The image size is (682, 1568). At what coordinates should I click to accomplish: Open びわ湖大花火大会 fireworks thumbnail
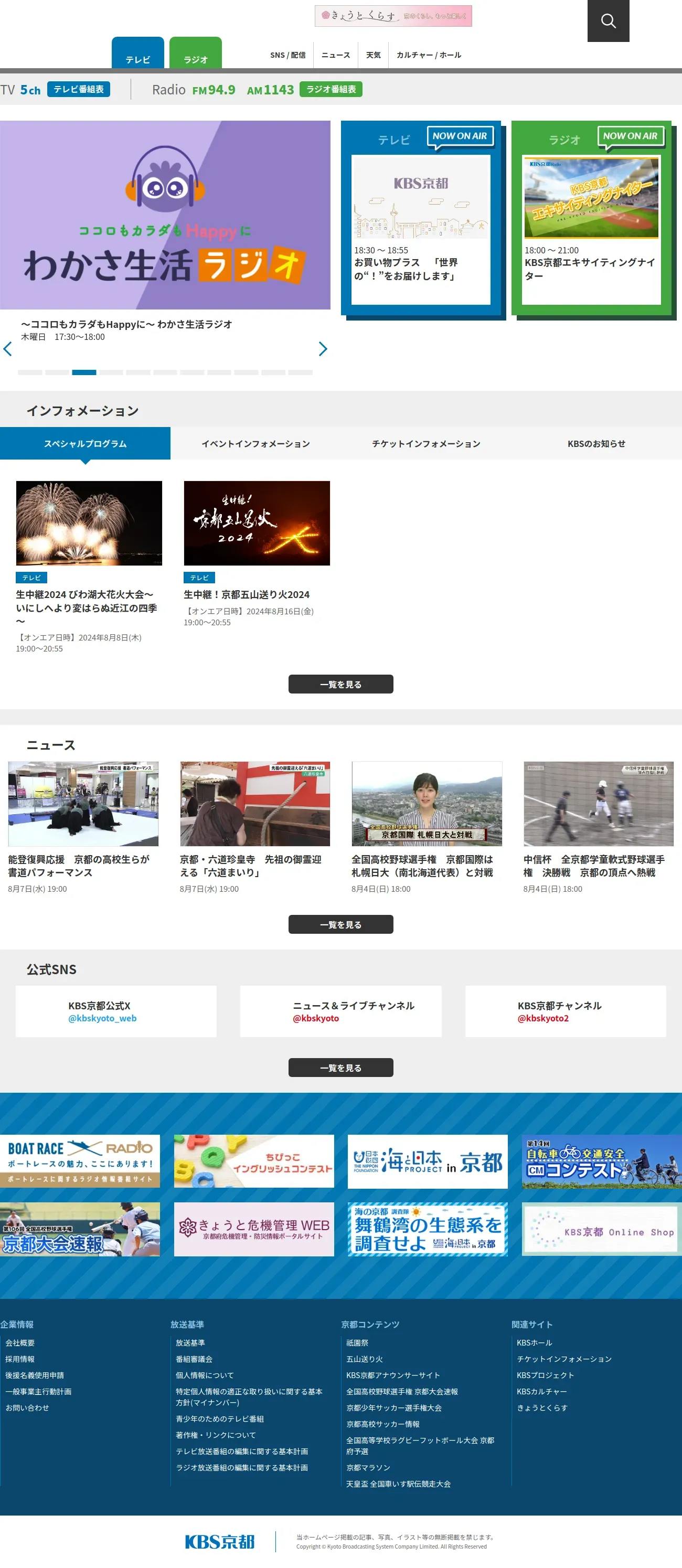(89, 524)
